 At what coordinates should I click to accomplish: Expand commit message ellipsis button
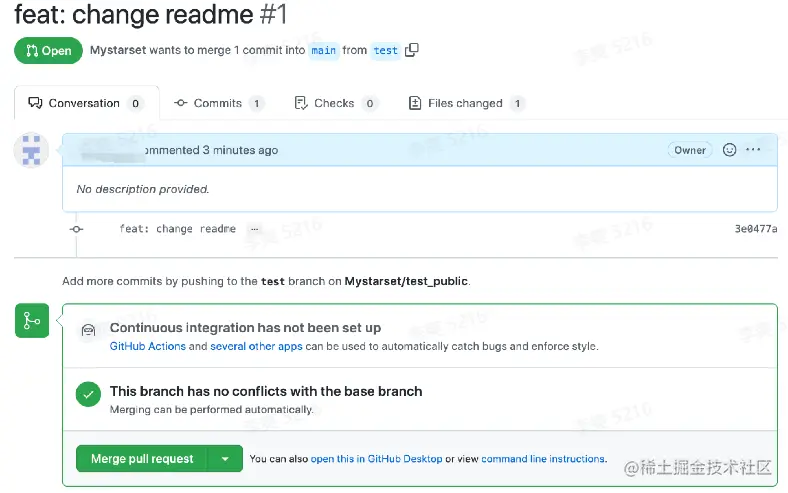coord(255,229)
